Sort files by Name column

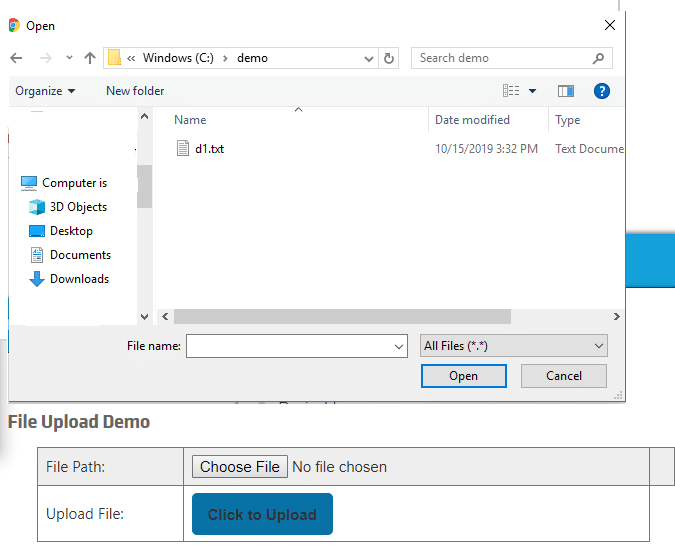tap(190, 120)
